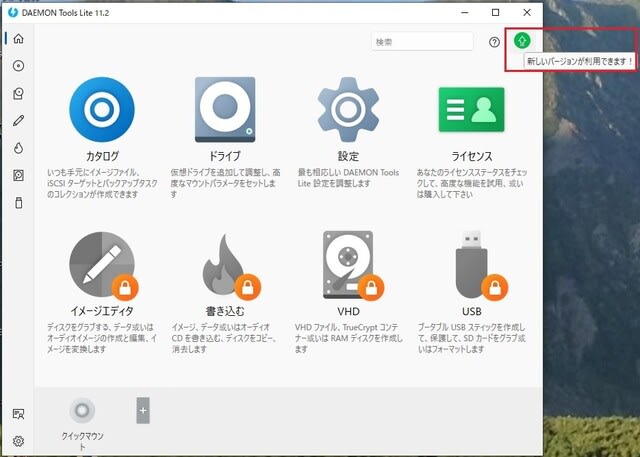The width and height of the screenshot is (640, 457).
Task: Click the カタログ heading text
Action: click(102, 156)
